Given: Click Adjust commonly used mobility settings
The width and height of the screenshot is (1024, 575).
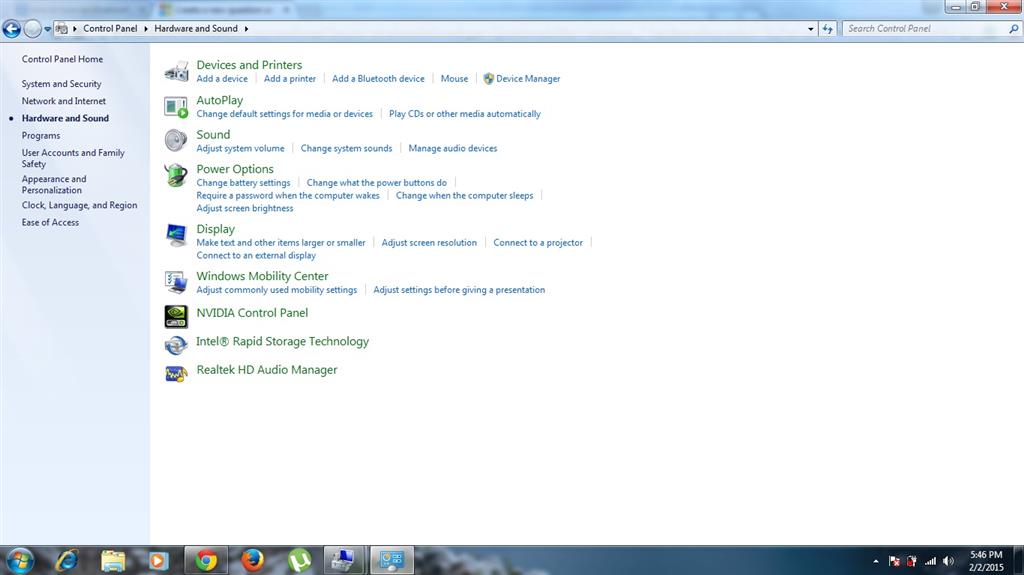Looking at the screenshot, I should (277, 289).
